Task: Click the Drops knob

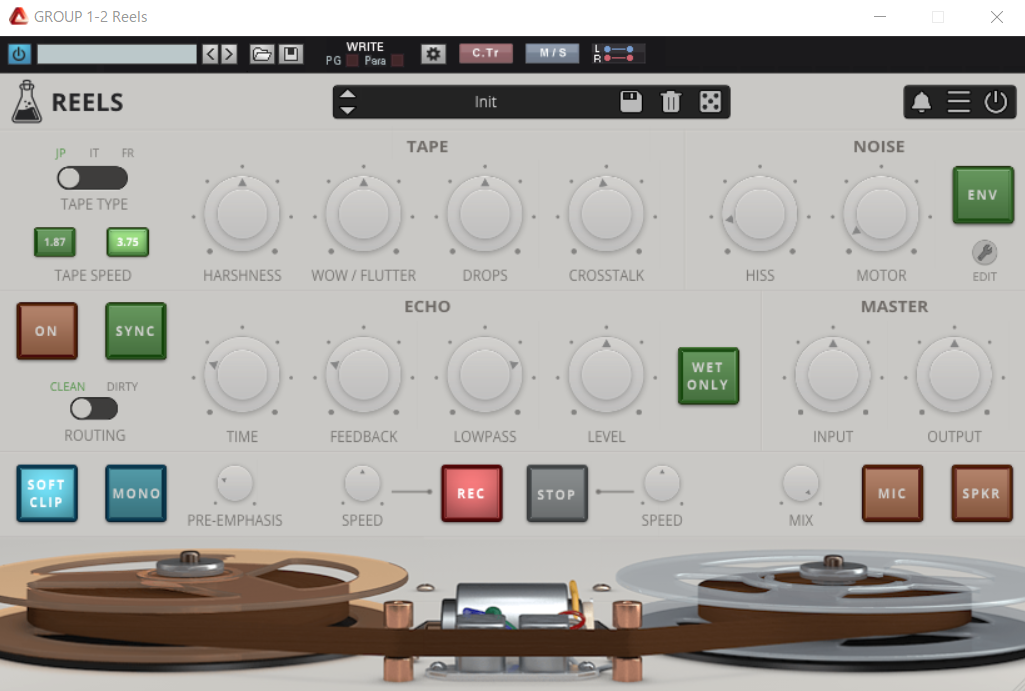Action: click(485, 214)
